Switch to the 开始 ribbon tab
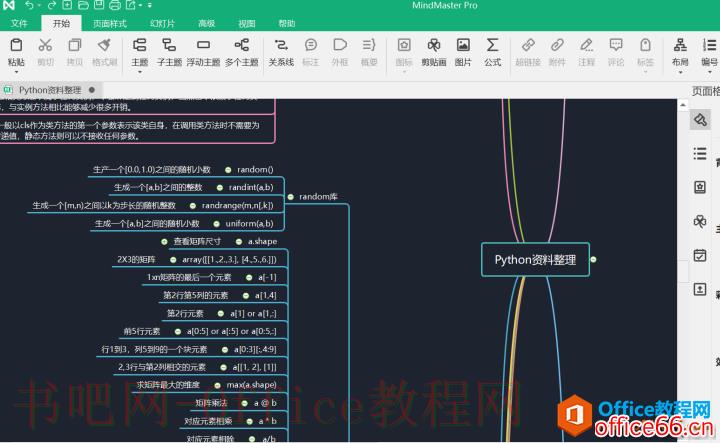Image resolution: width=720 pixels, height=443 pixels. point(61,23)
